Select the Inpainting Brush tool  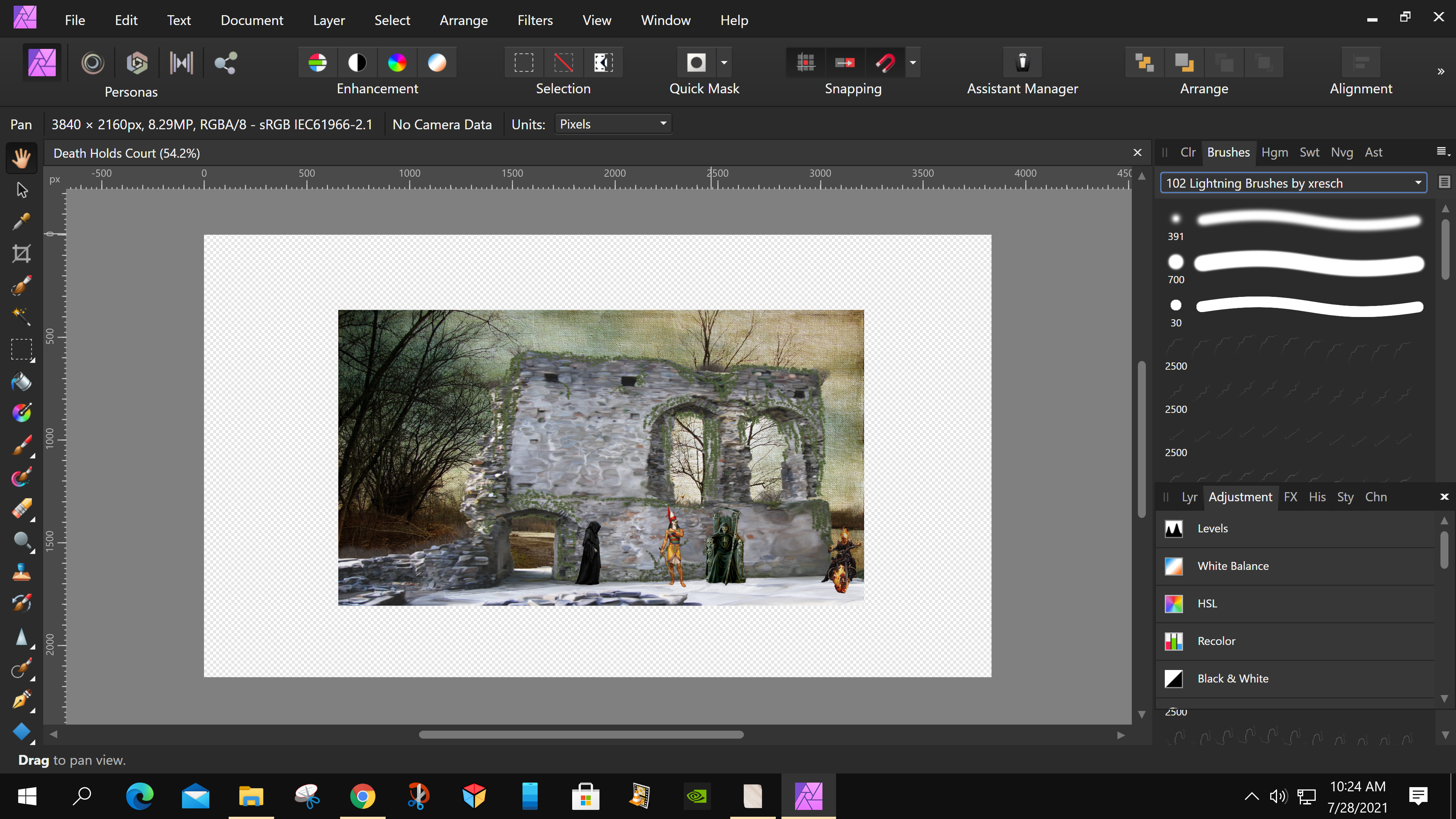(22, 603)
